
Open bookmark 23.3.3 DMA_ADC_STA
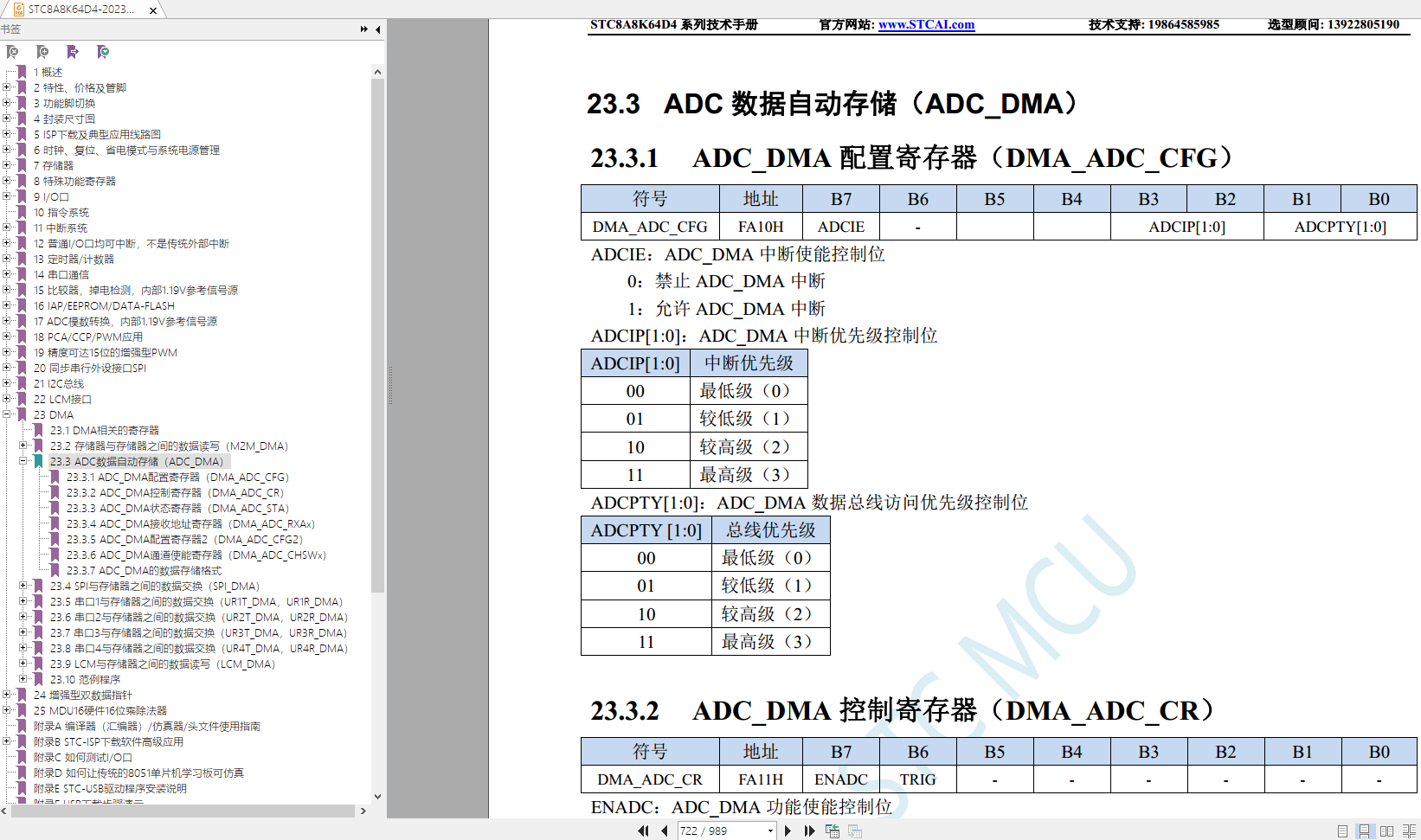point(178,508)
